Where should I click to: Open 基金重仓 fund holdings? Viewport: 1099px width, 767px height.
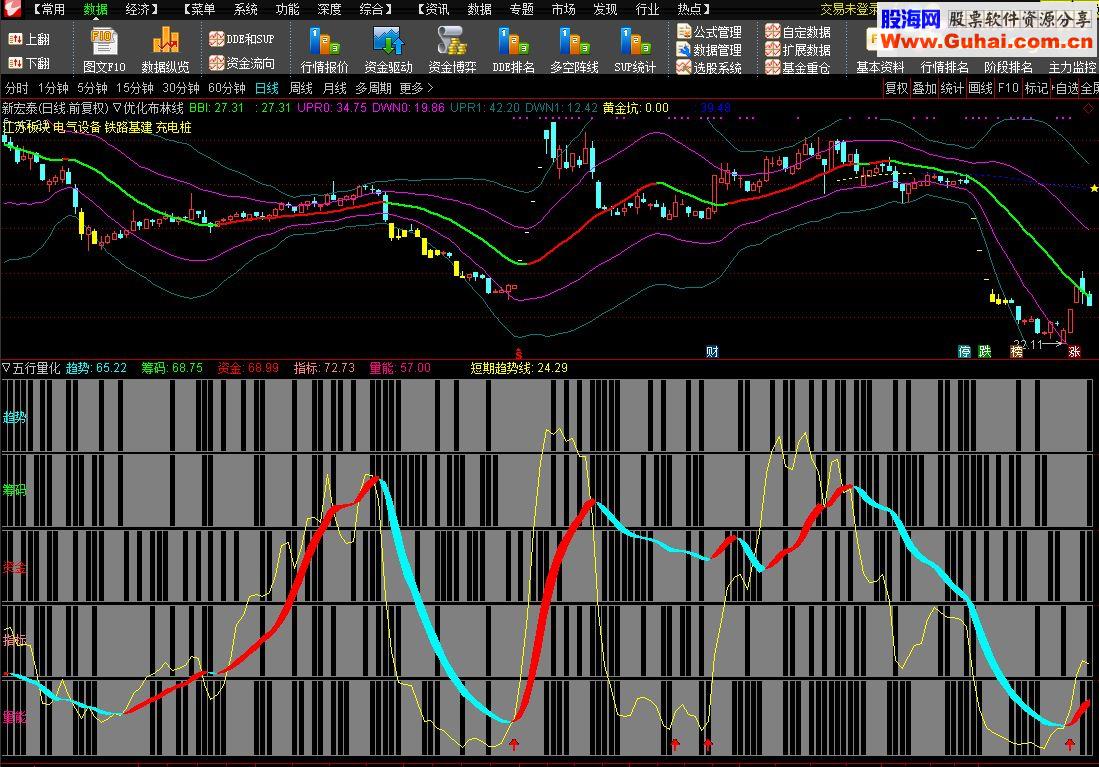798,68
